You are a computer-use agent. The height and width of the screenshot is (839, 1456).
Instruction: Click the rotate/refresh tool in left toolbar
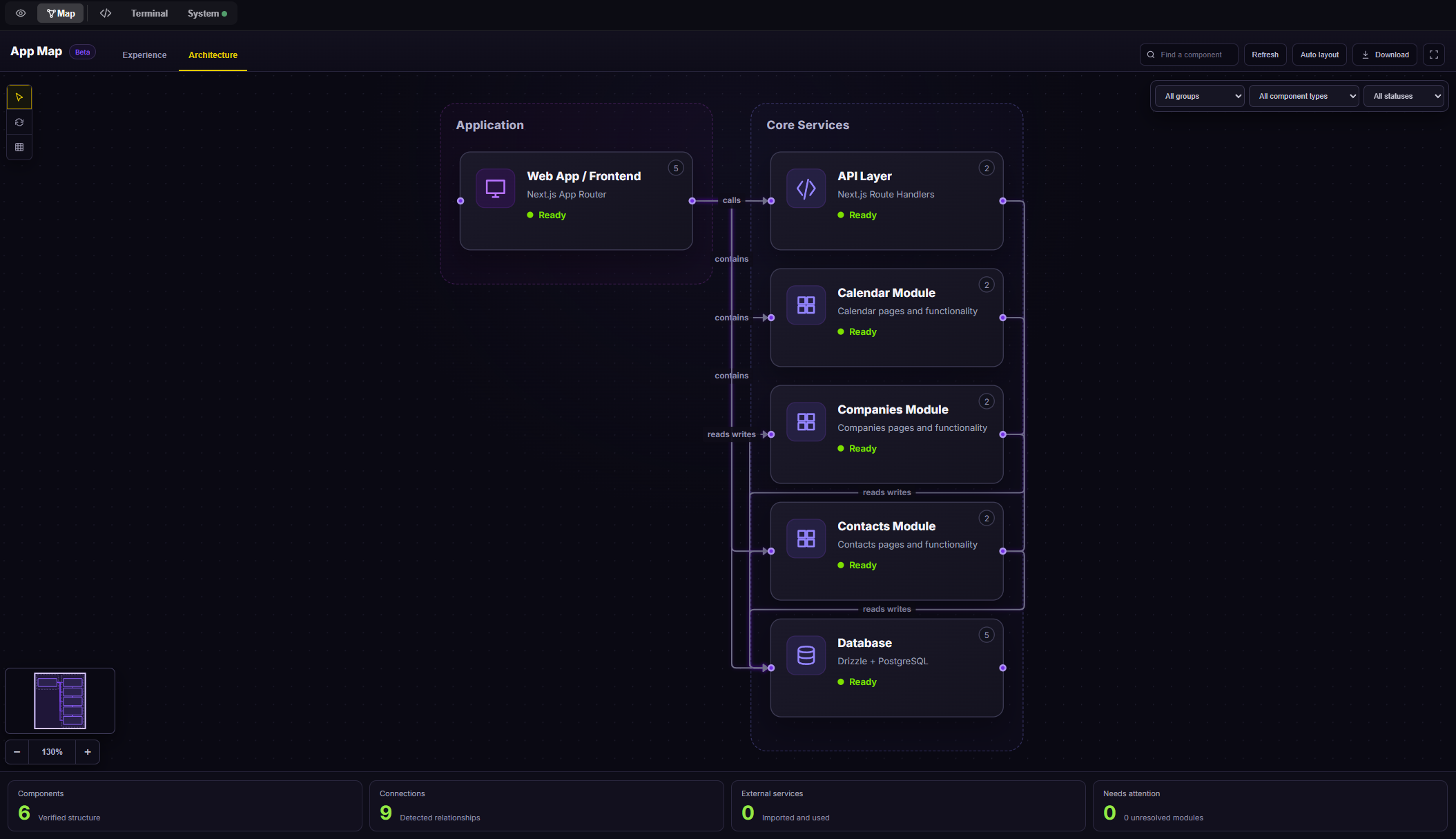pos(19,122)
